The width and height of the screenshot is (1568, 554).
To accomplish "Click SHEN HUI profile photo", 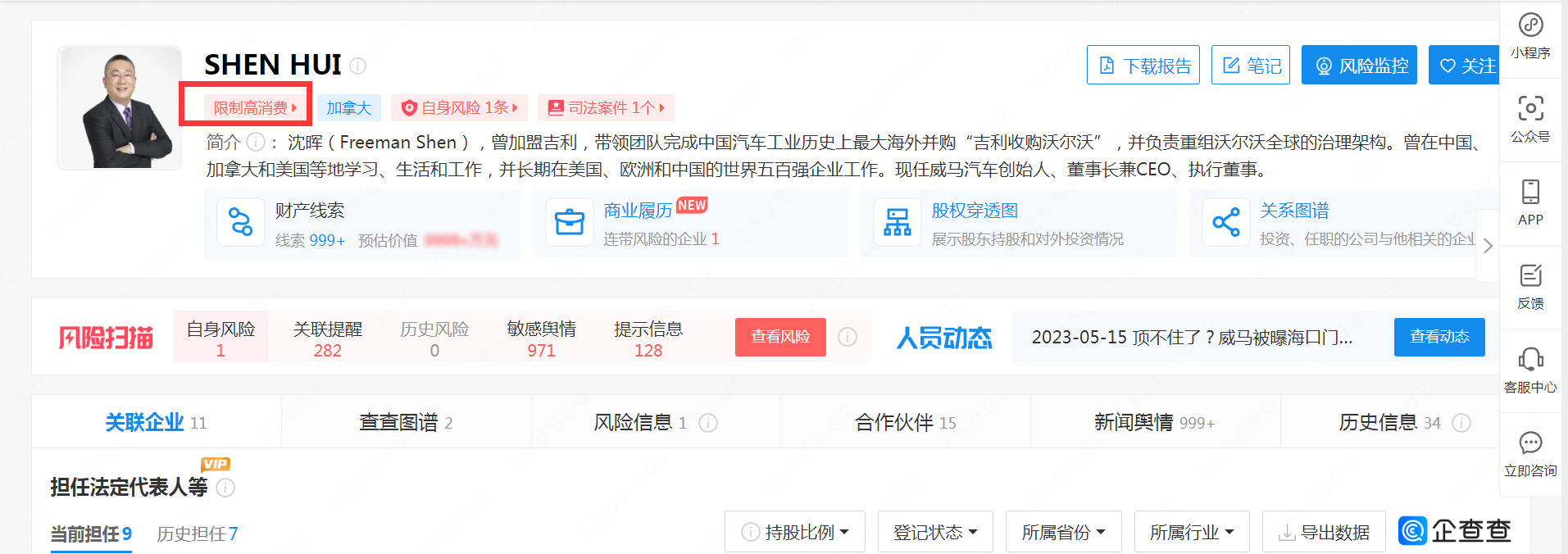I will pyautogui.click(x=120, y=107).
